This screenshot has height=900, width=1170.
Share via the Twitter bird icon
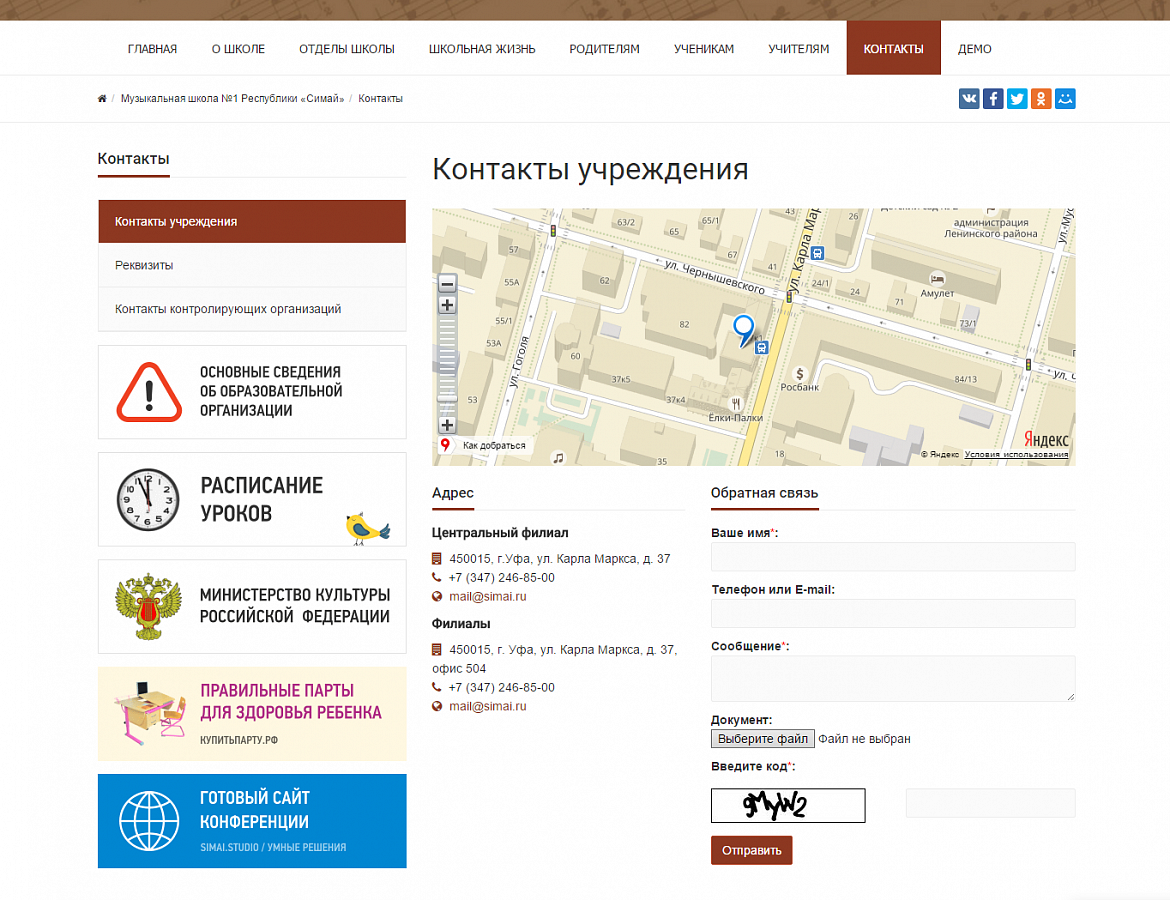[1017, 99]
